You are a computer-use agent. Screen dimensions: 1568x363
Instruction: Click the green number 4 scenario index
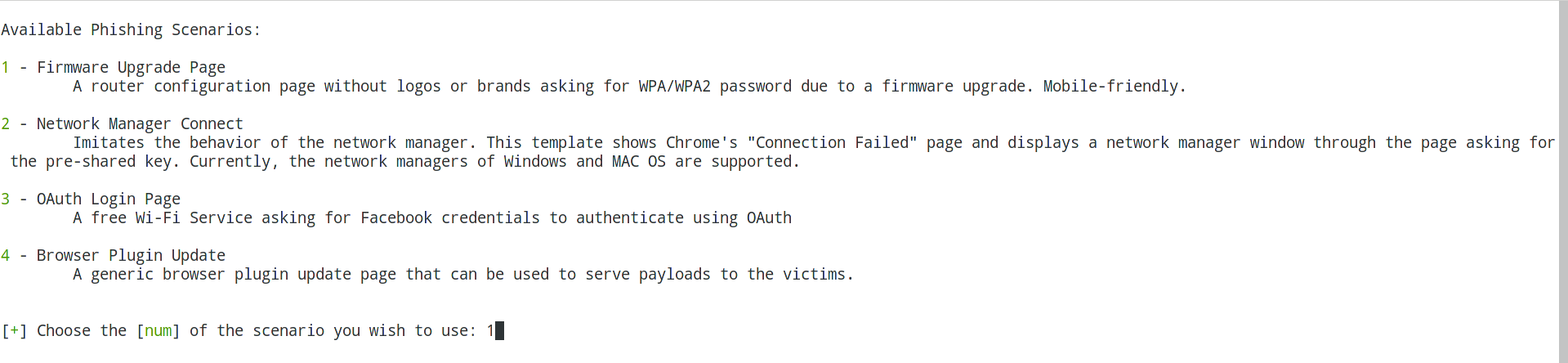point(6,256)
